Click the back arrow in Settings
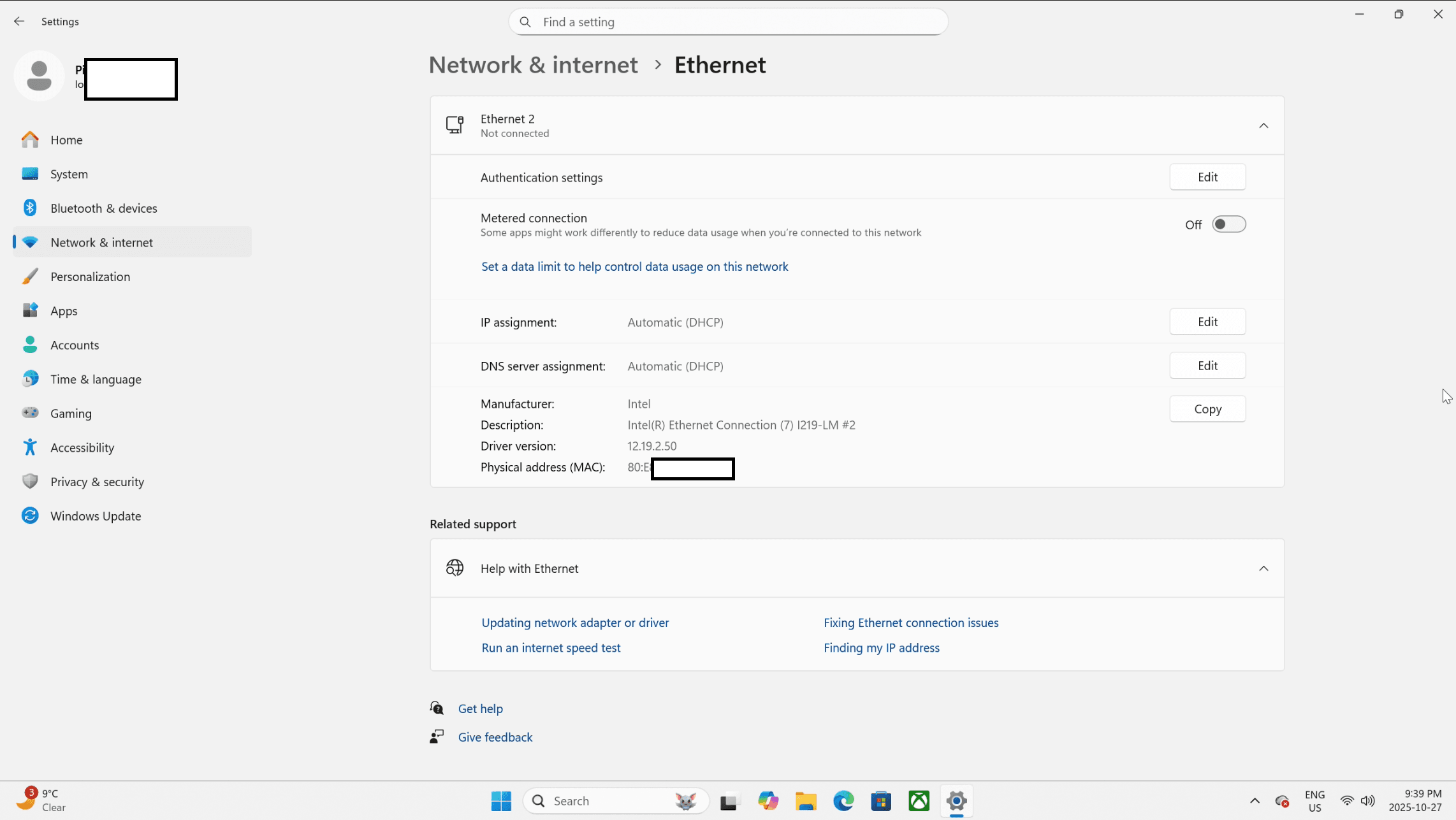Image resolution: width=1456 pixels, height=820 pixels. (x=19, y=21)
